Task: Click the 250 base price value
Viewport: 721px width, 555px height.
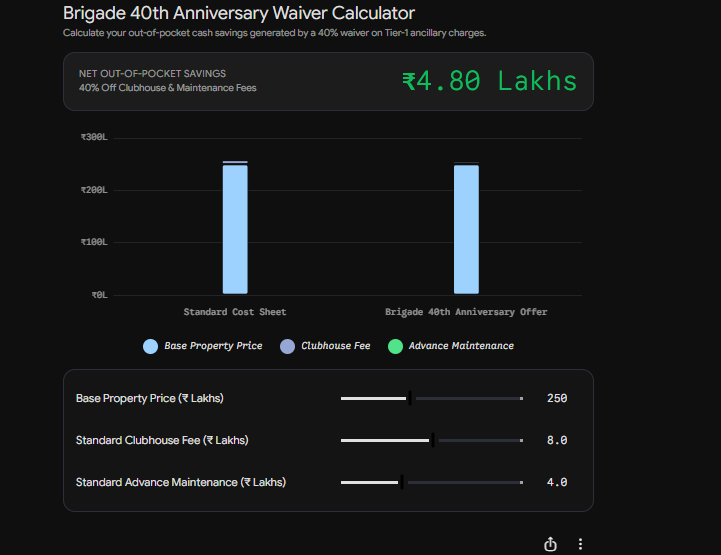Action: (557, 398)
